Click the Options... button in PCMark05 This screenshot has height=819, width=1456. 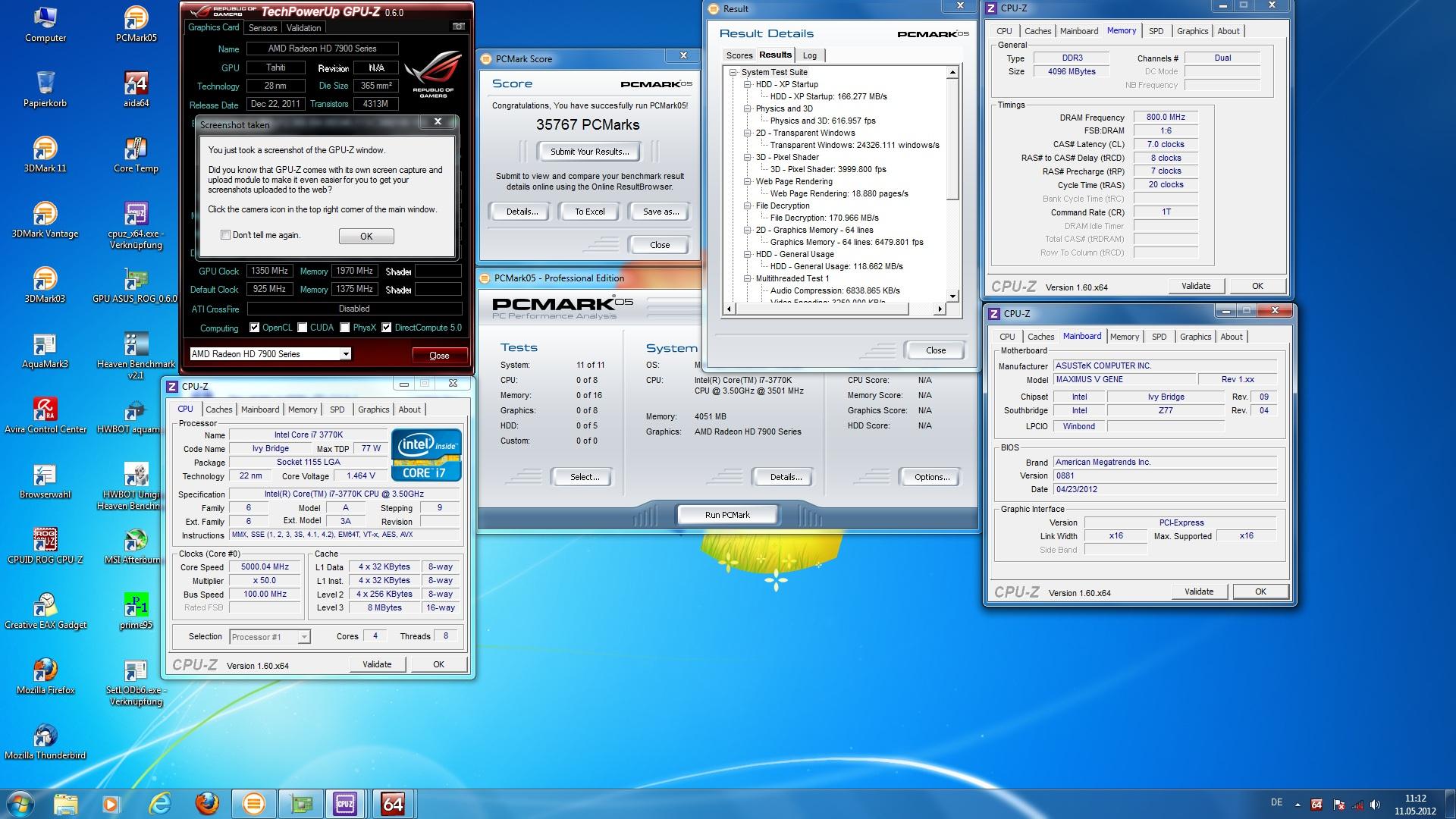click(x=932, y=477)
